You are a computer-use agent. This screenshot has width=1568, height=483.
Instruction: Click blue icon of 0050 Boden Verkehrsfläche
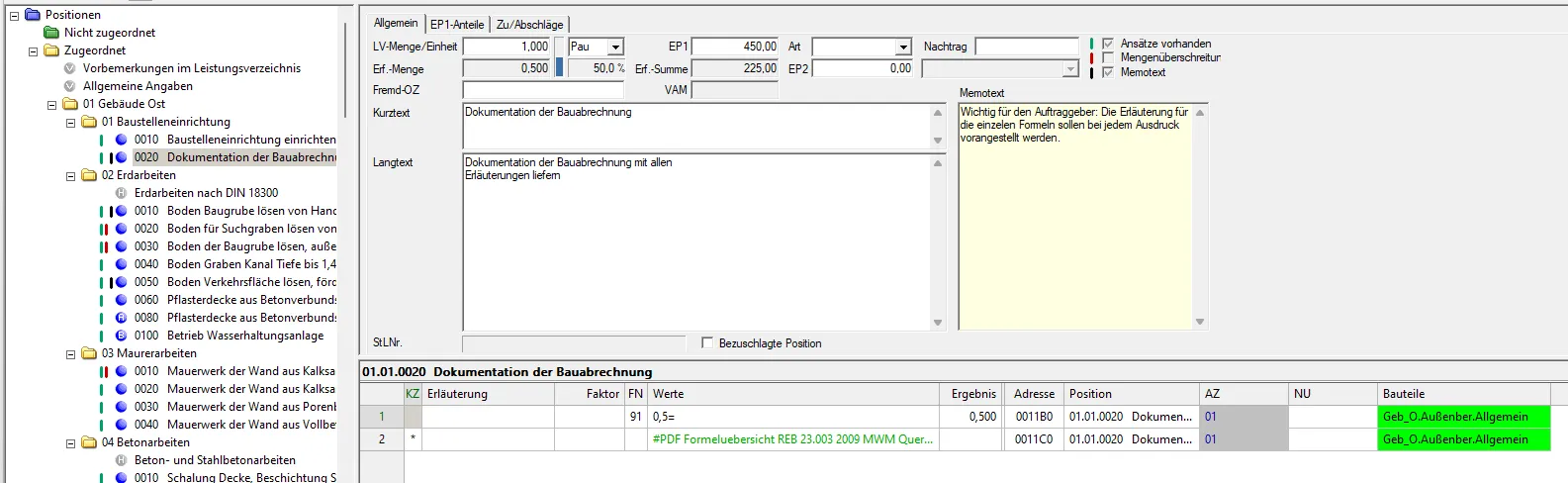[x=121, y=282]
